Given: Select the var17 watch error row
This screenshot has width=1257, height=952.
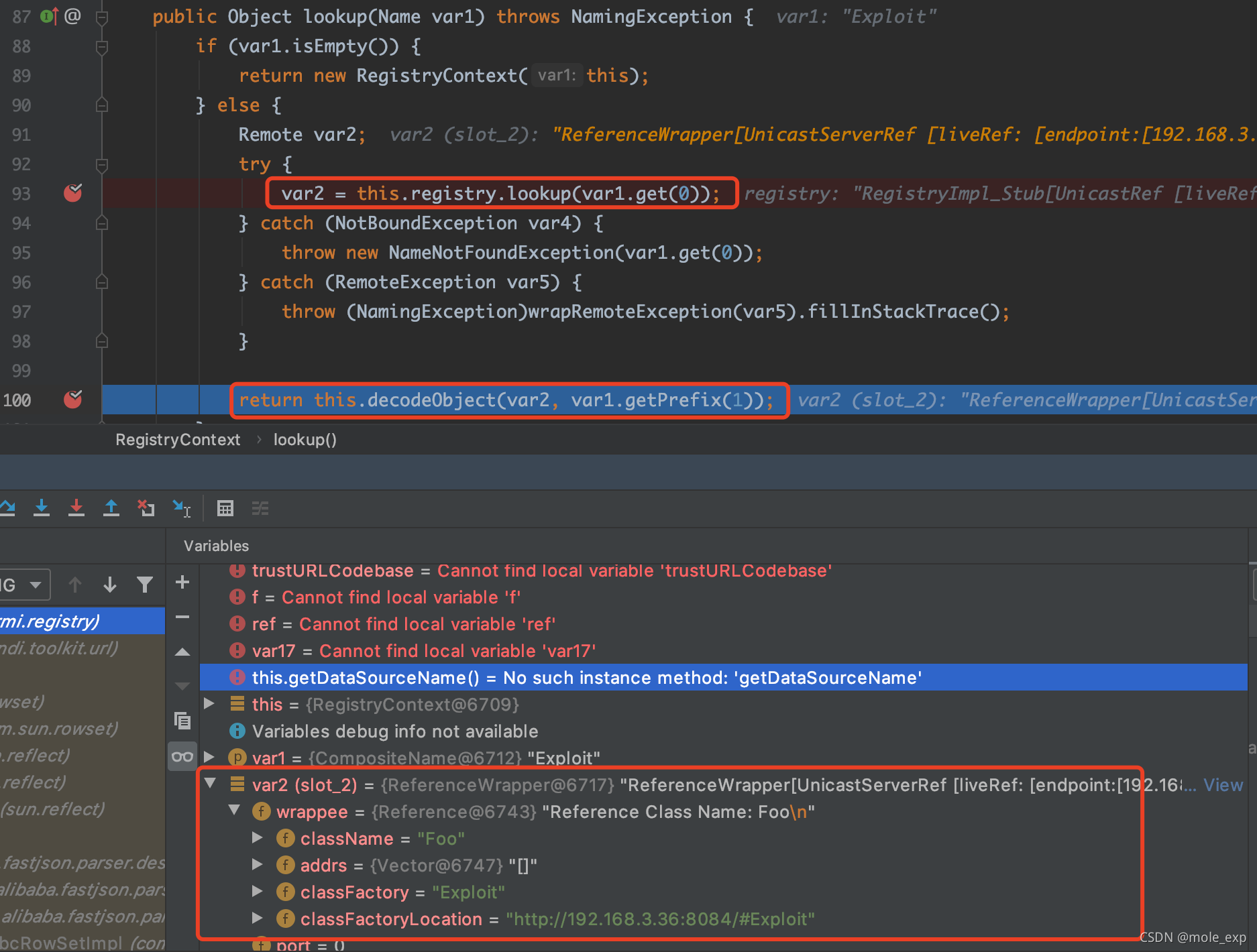Looking at the screenshot, I should pyautogui.click(x=723, y=651).
